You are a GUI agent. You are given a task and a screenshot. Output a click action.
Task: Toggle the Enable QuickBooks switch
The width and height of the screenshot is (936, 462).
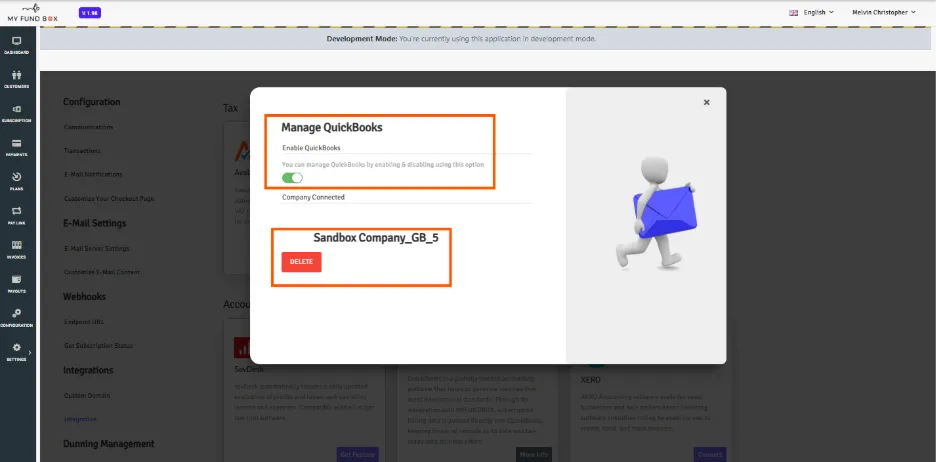coord(292,178)
